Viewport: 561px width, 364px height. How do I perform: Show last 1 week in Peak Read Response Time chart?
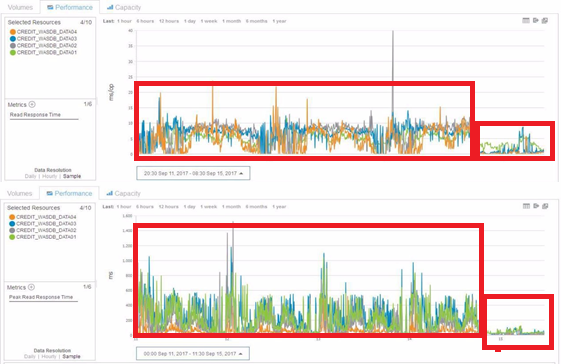click(x=208, y=207)
